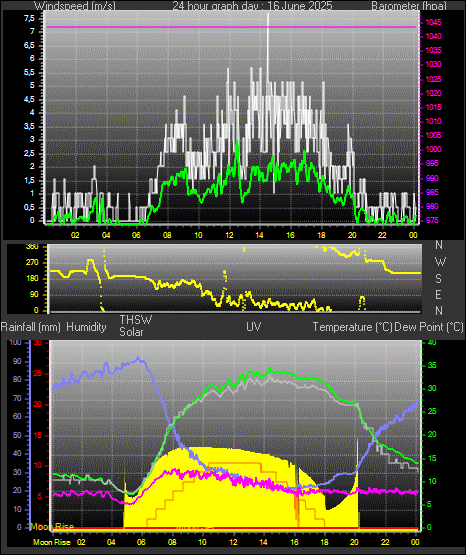The width and height of the screenshot is (466, 555).
Task: Click the 'UV' legend label
Action: pyautogui.click(x=254, y=327)
